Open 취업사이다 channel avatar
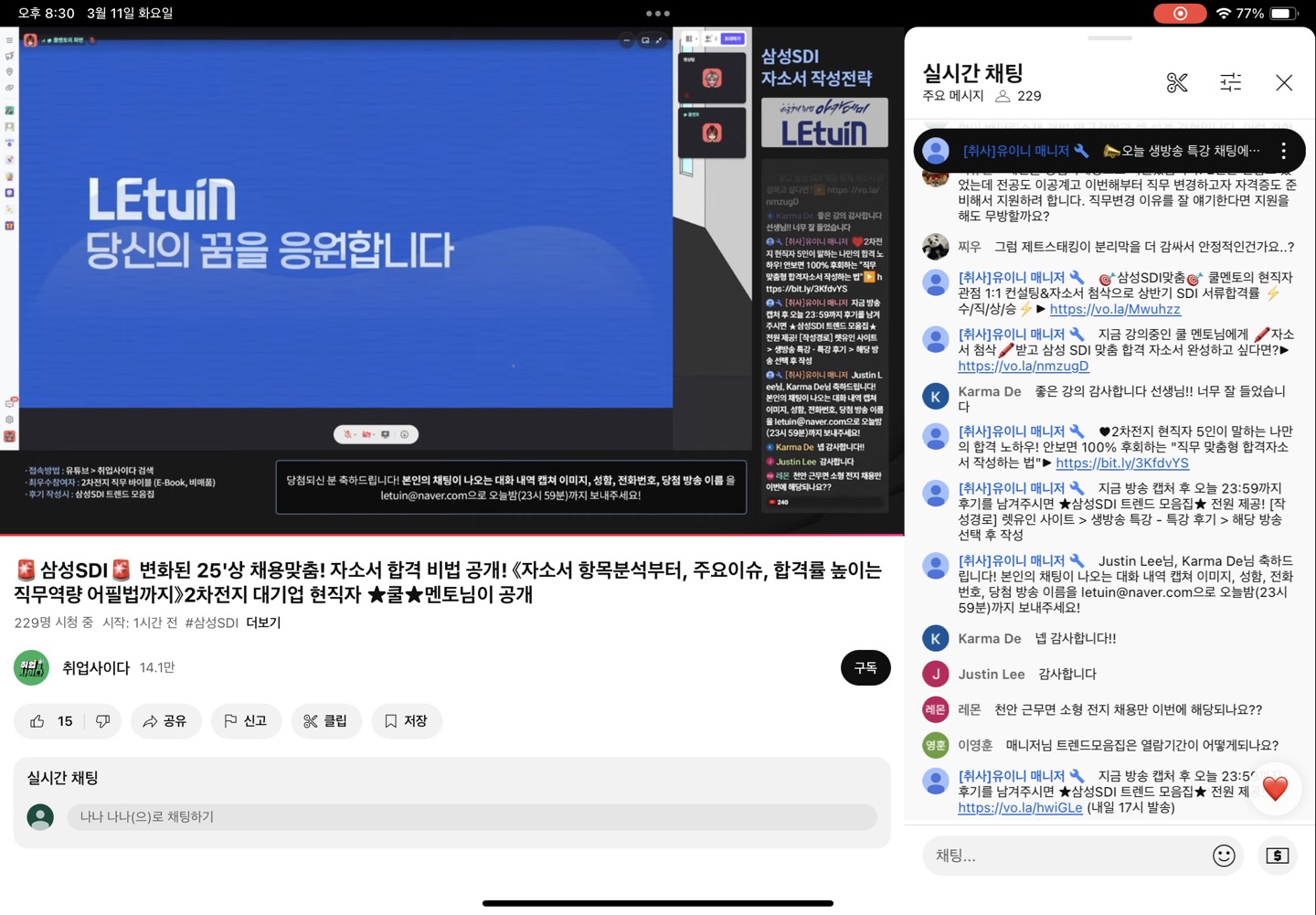Image resolution: width=1316 pixels, height=915 pixels. point(32,668)
